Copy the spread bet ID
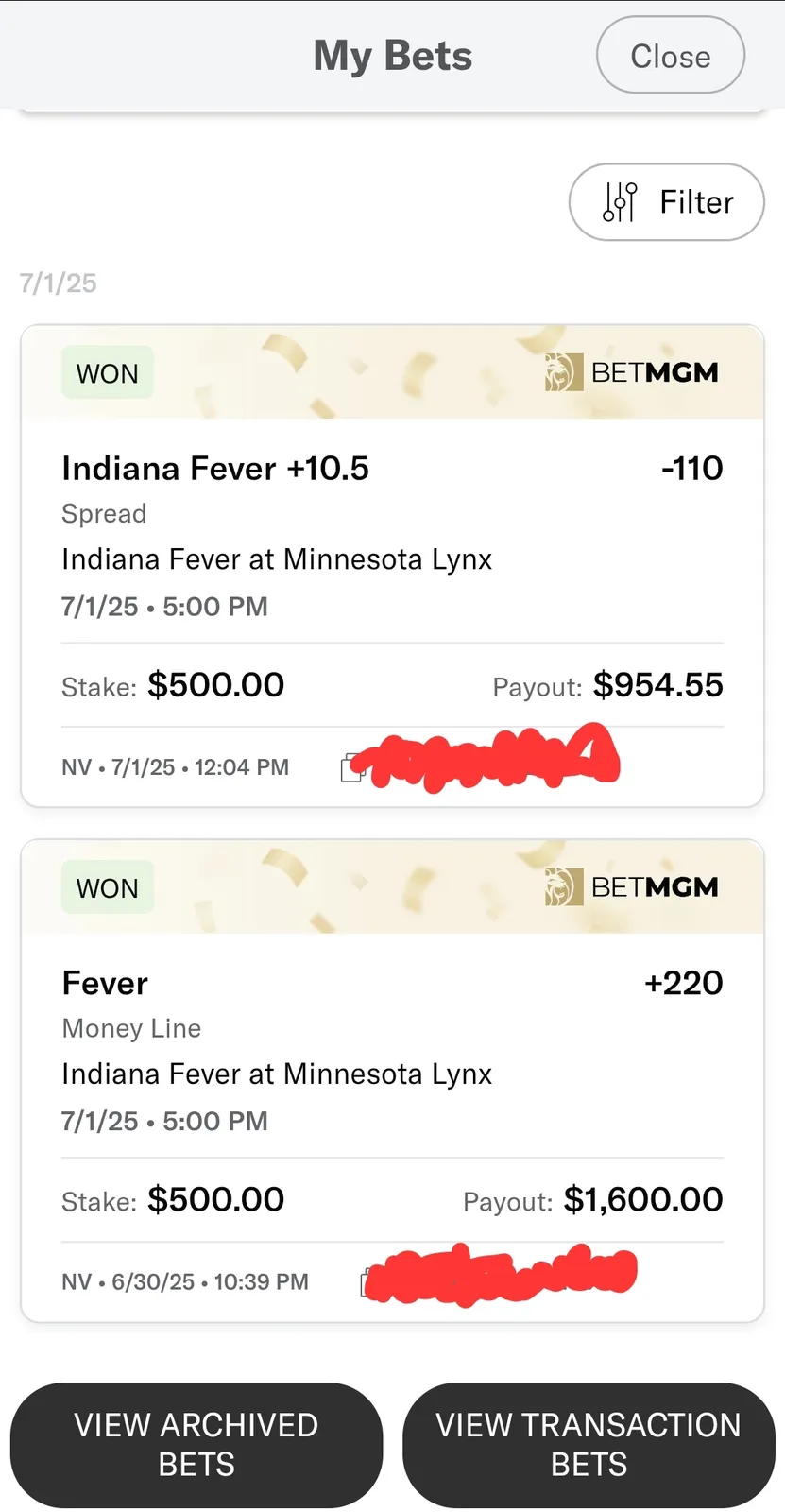This screenshot has height=1512, width=785. point(351,767)
